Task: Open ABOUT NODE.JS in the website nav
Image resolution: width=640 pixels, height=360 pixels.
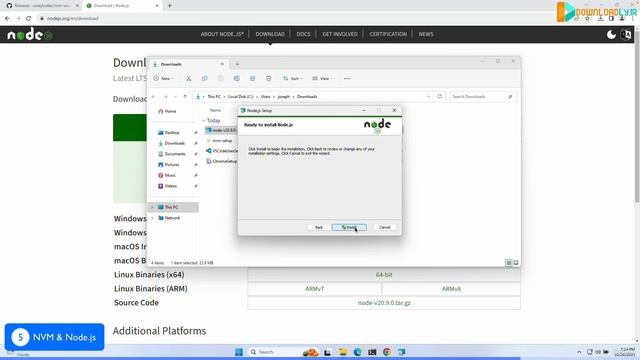Action: [x=222, y=34]
